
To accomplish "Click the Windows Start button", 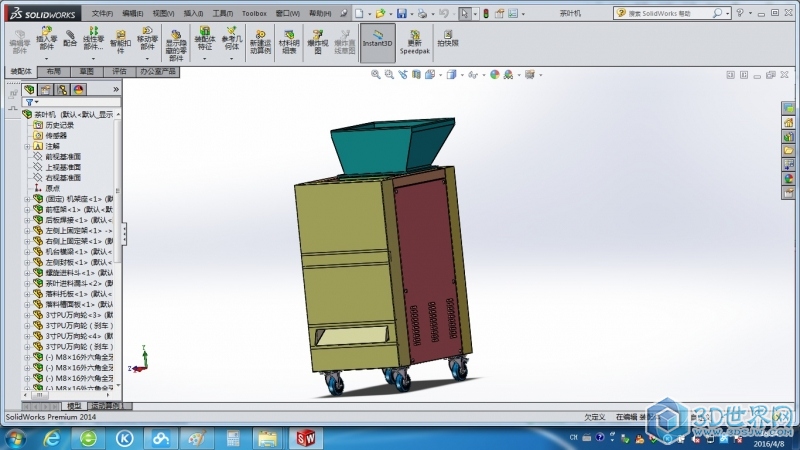I will (x=17, y=438).
